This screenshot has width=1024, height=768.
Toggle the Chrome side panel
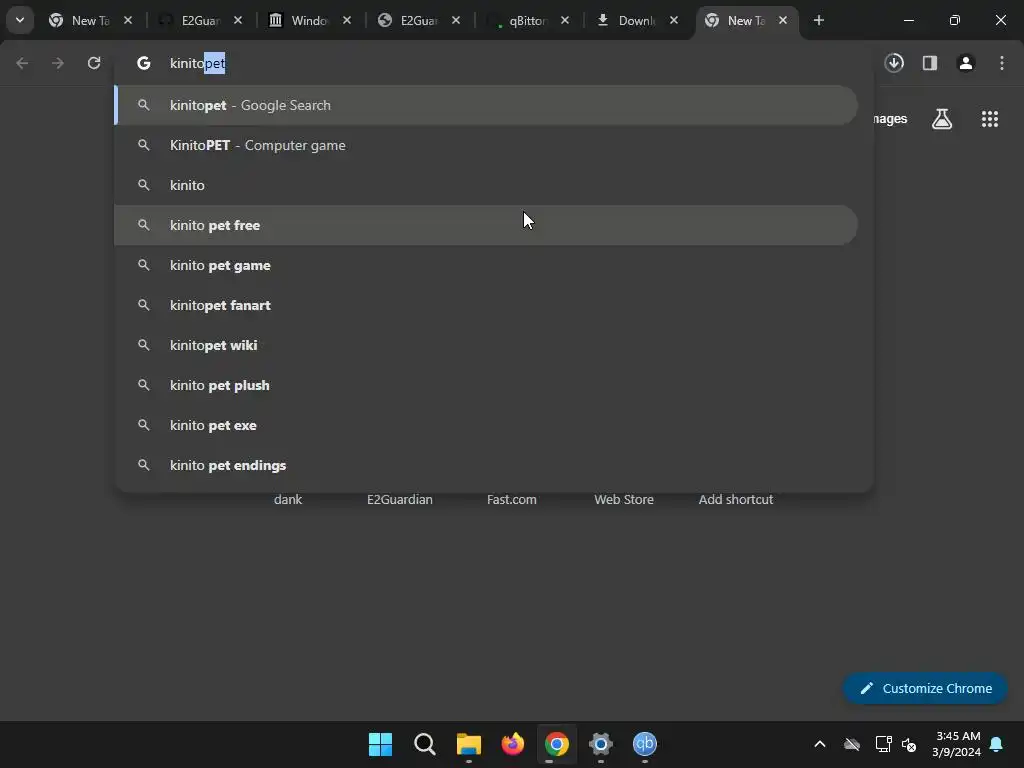[x=930, y=63]
